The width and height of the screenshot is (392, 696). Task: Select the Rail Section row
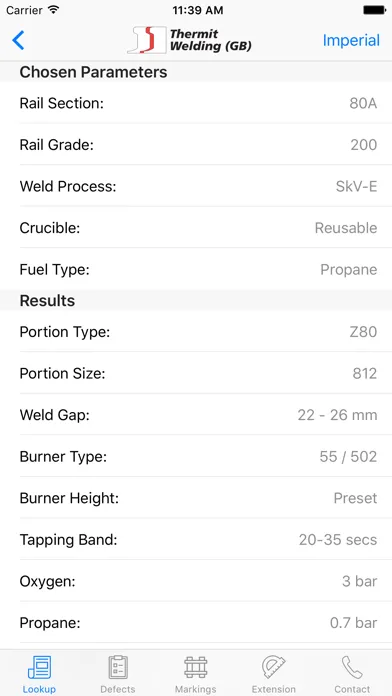(196, 103)
